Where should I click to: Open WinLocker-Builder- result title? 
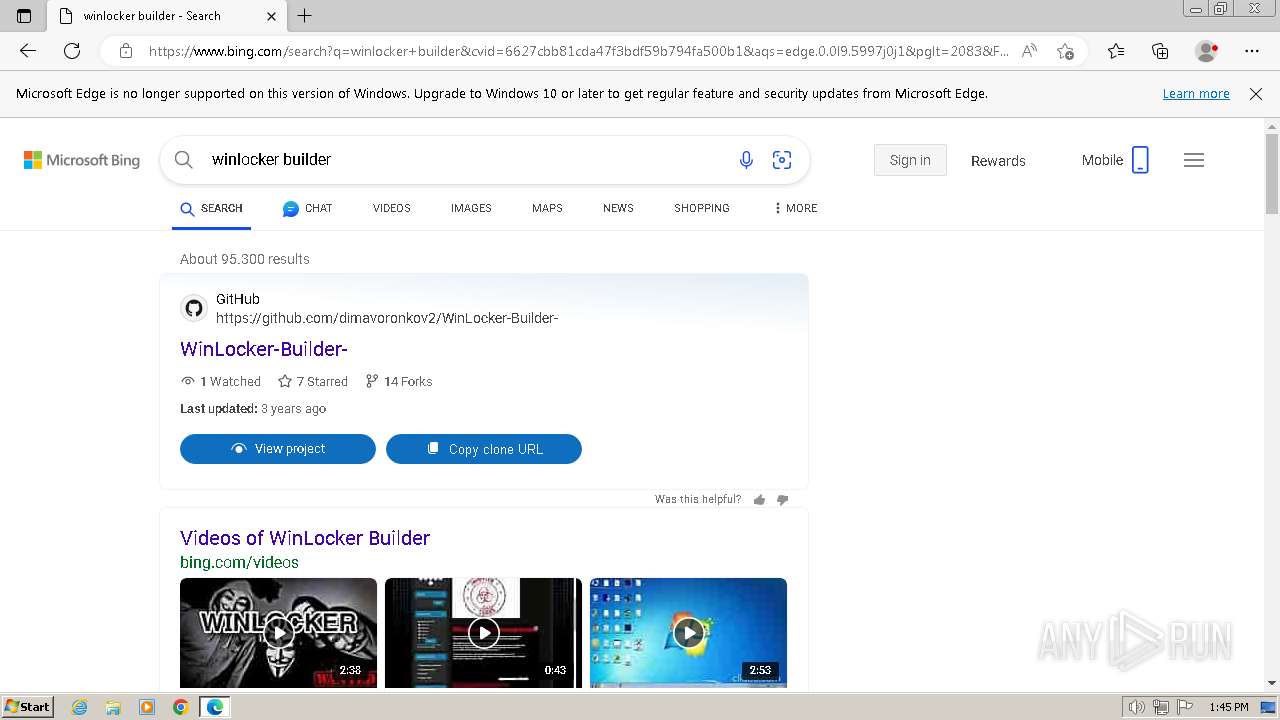click(264, 349)
